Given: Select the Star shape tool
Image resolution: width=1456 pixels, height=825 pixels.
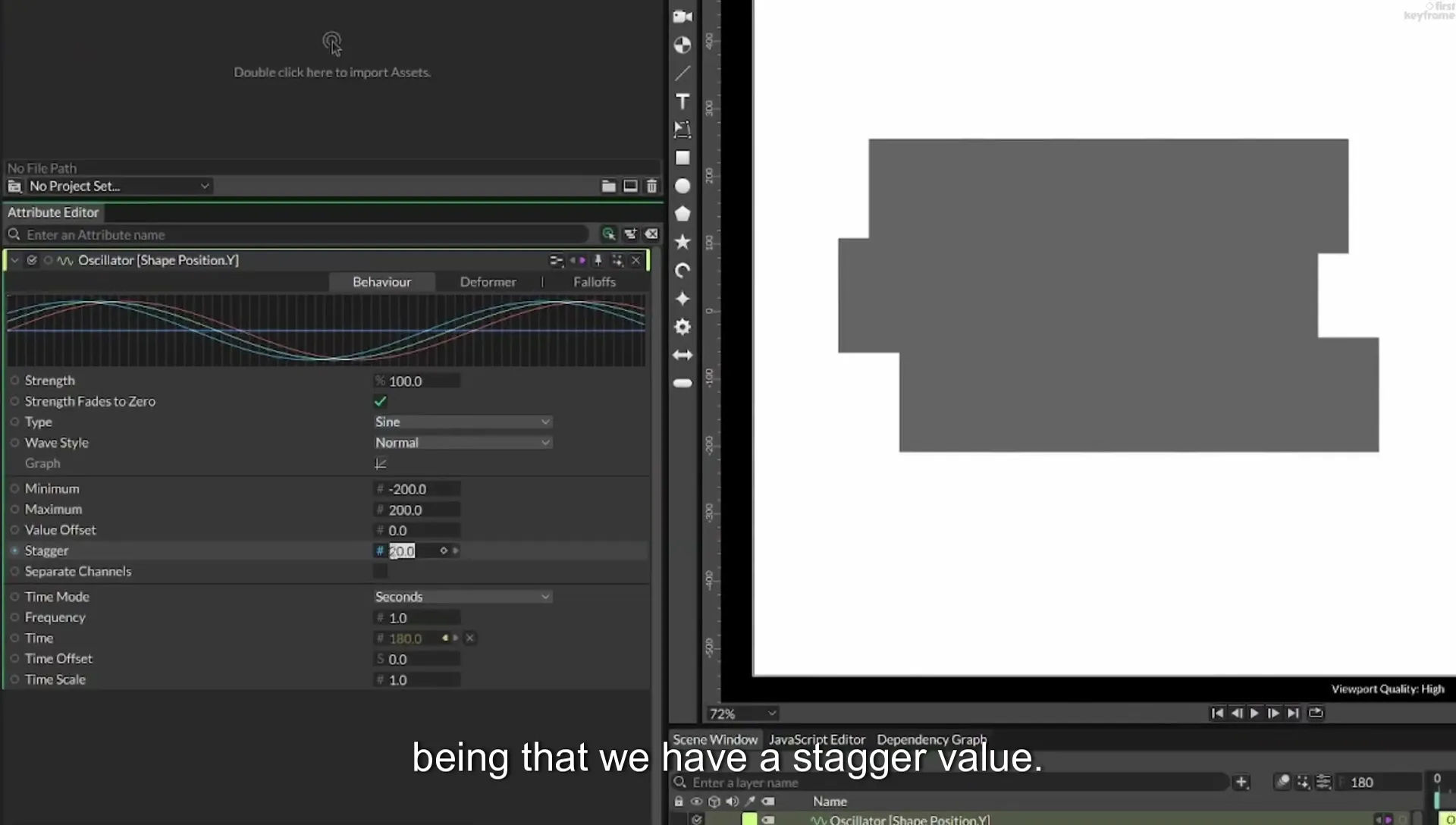Looking at the screenshot, I should 682,242.
